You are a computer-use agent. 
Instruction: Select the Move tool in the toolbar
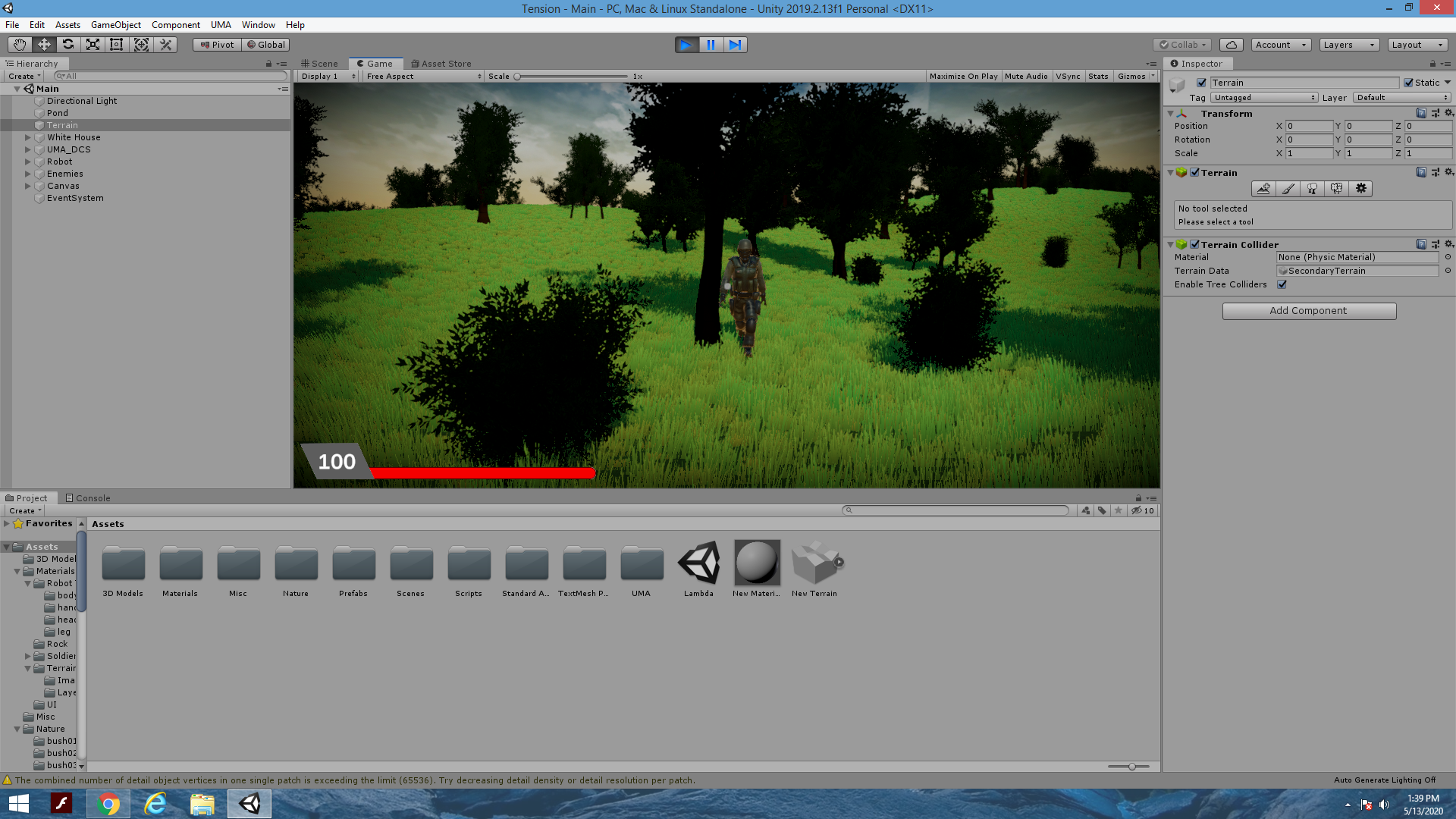[x=43, y=44]
